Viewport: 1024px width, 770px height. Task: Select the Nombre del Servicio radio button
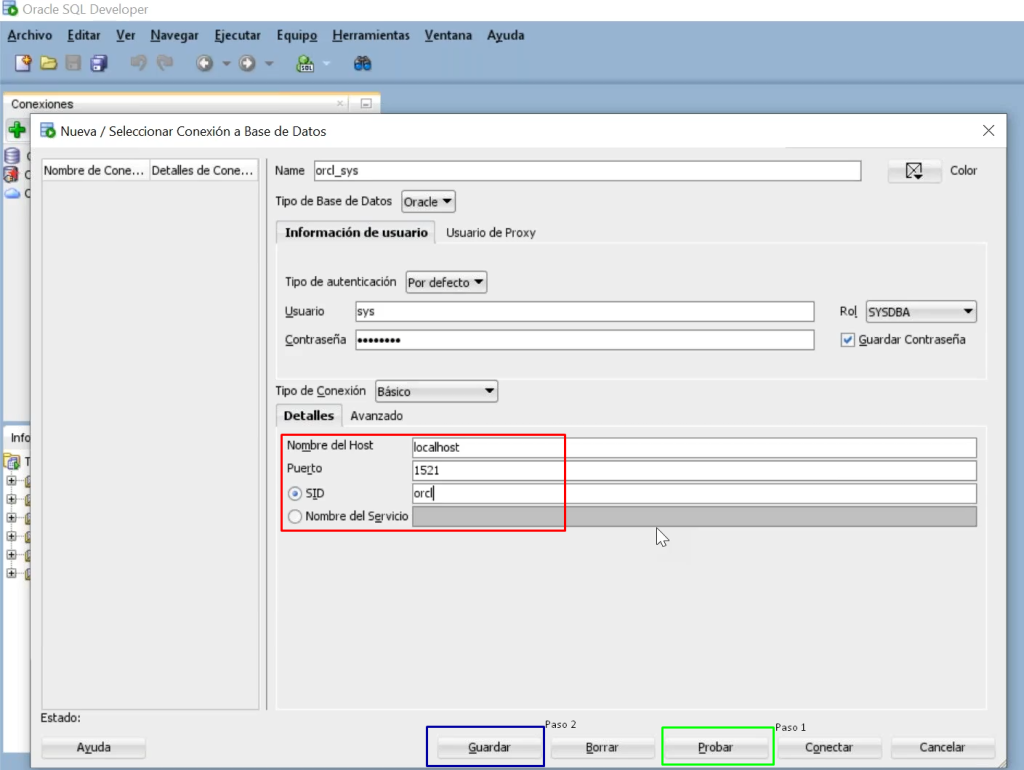click(x=295, y=517)
